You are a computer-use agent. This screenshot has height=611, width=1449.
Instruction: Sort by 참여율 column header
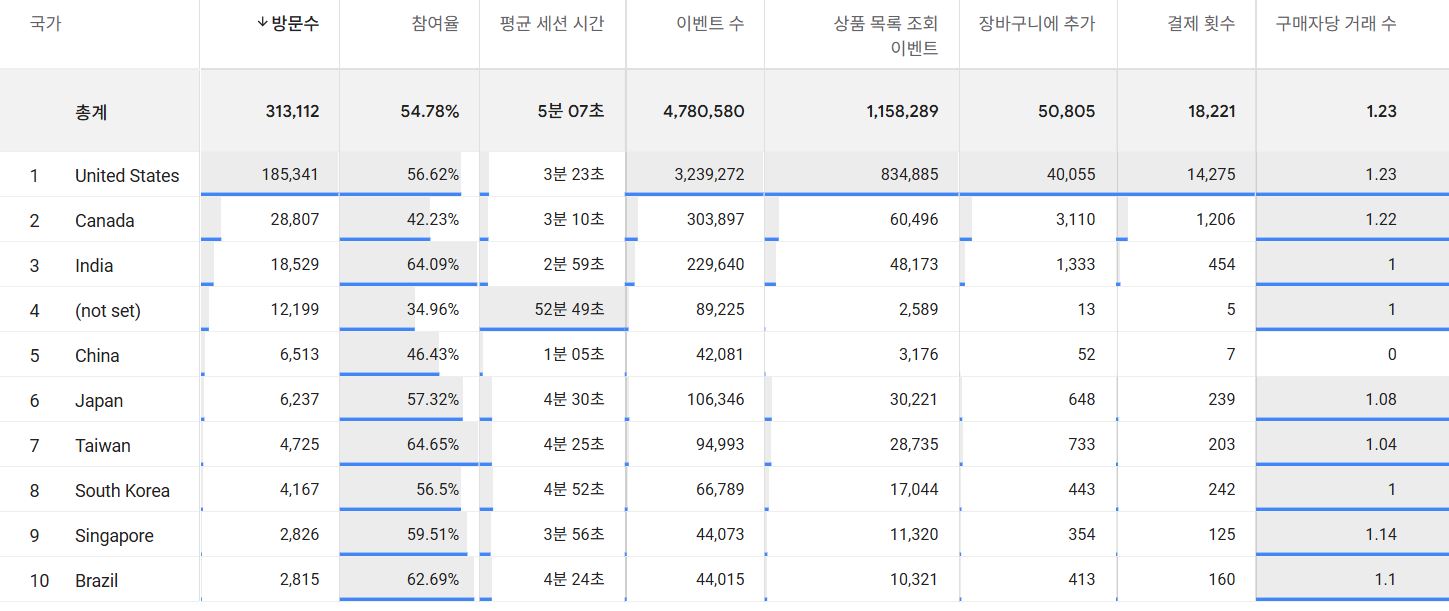pyautogui.click(x=435, y=24)
